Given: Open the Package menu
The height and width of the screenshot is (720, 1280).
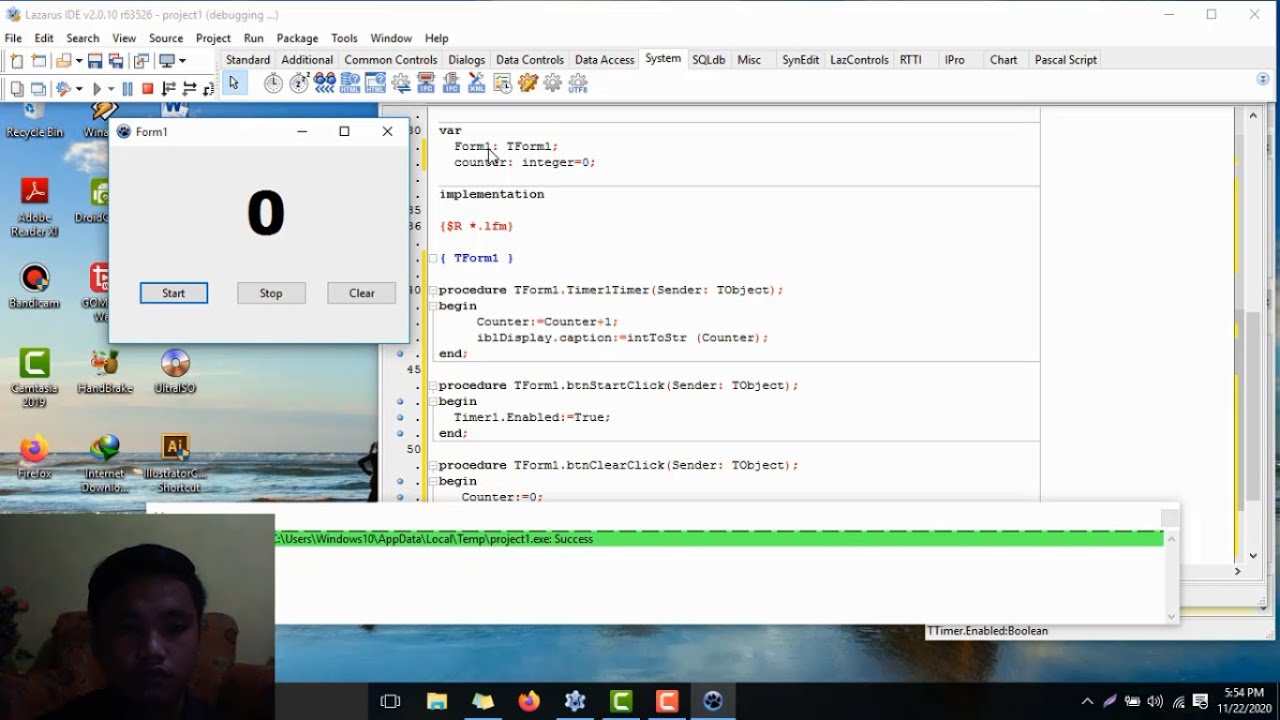Looking at the screenshot, I should pos(297,38).
